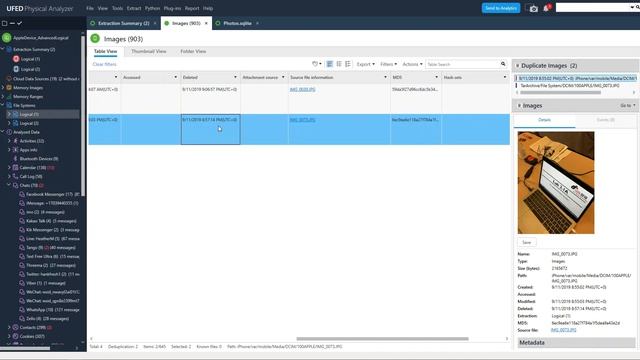Open the Report menu

click(192, 8)
